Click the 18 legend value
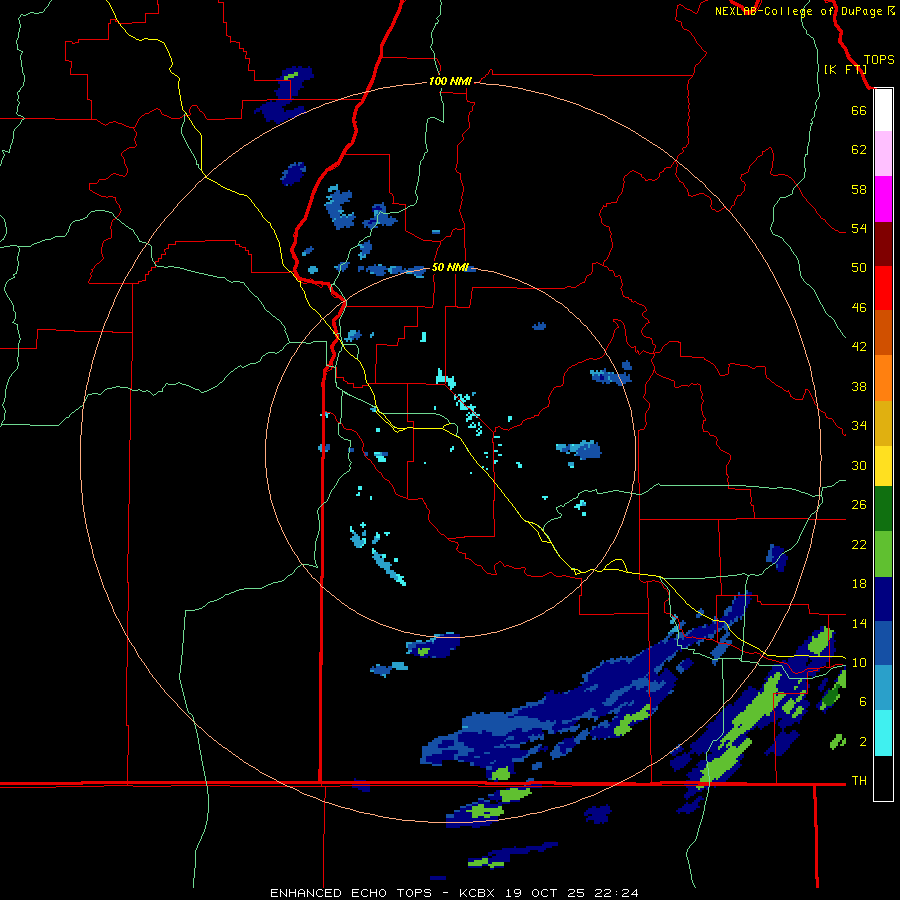900x900 pixels. click(x=859, y=584)
